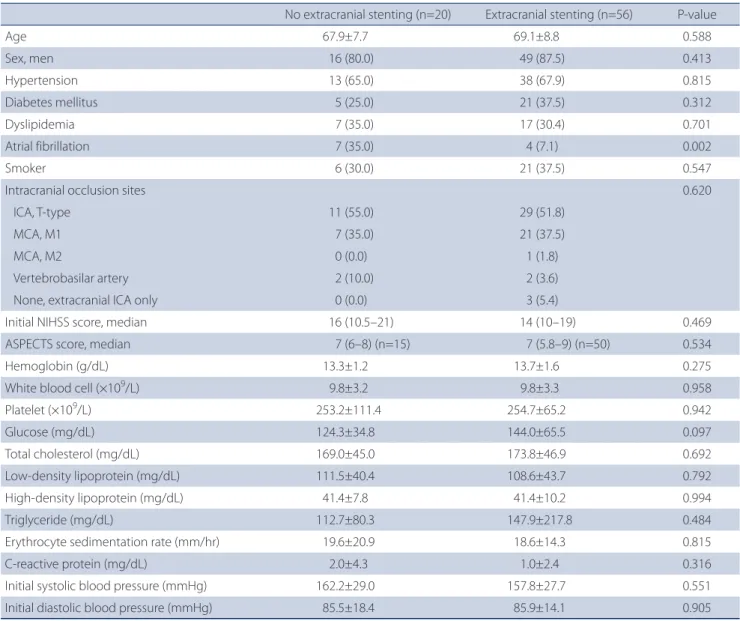Click the value '5 (25.0)'
The height and width of the screenshot is (621, 740).
354,102
